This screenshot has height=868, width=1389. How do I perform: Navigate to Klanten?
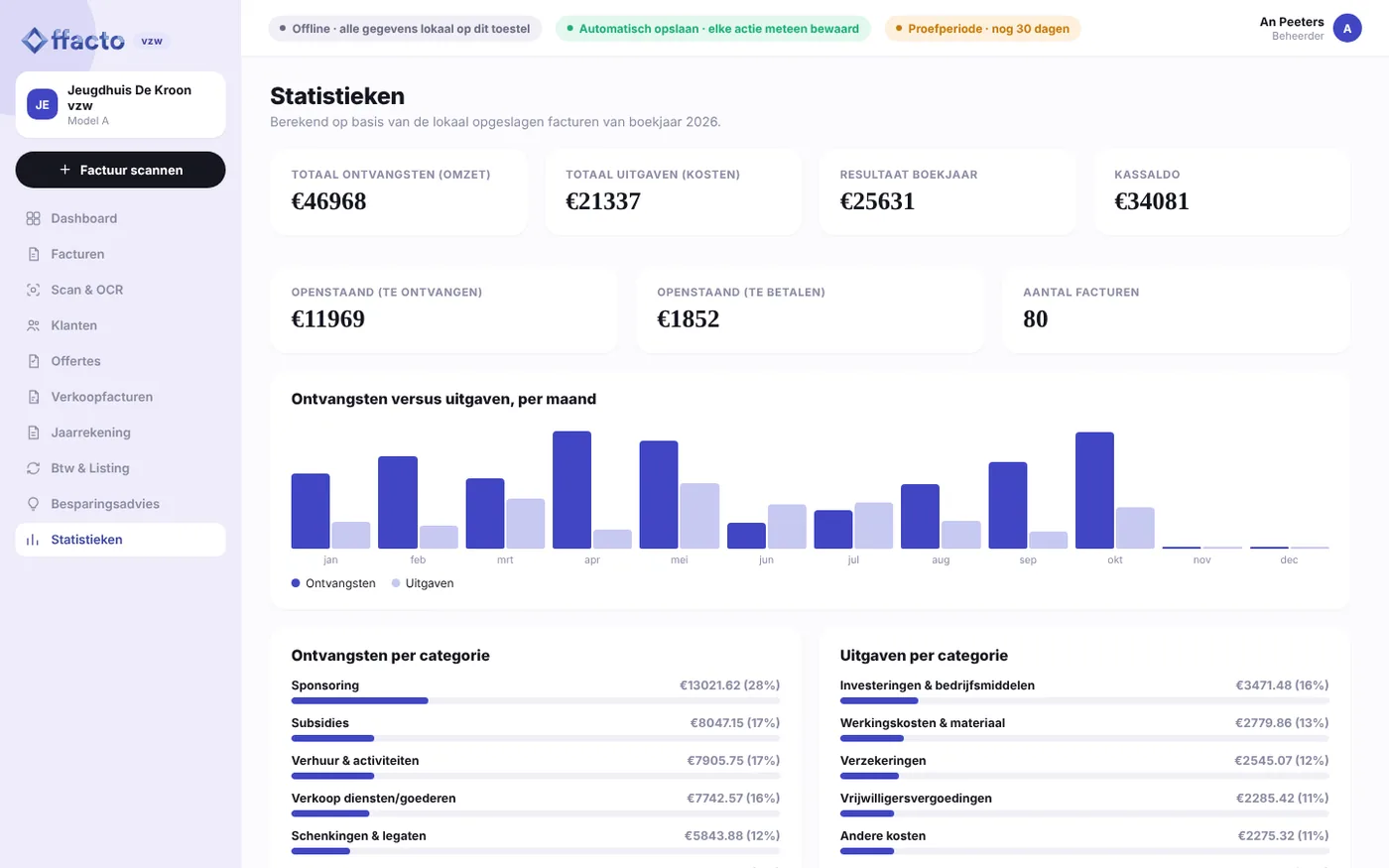pos(120,325)
